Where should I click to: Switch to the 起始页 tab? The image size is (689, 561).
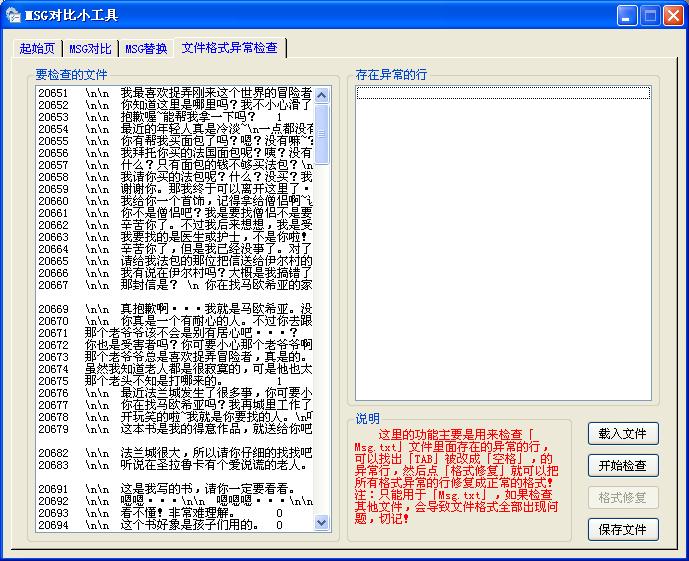coord(37,49)
